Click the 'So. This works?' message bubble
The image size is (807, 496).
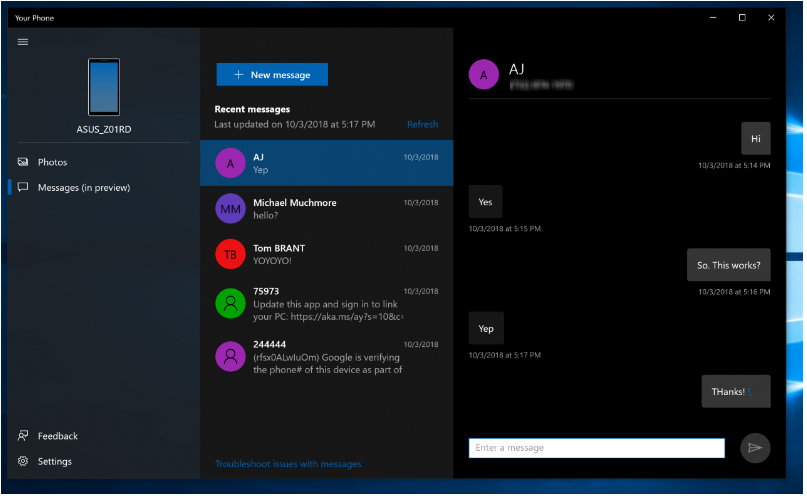[x=729, y=265]
